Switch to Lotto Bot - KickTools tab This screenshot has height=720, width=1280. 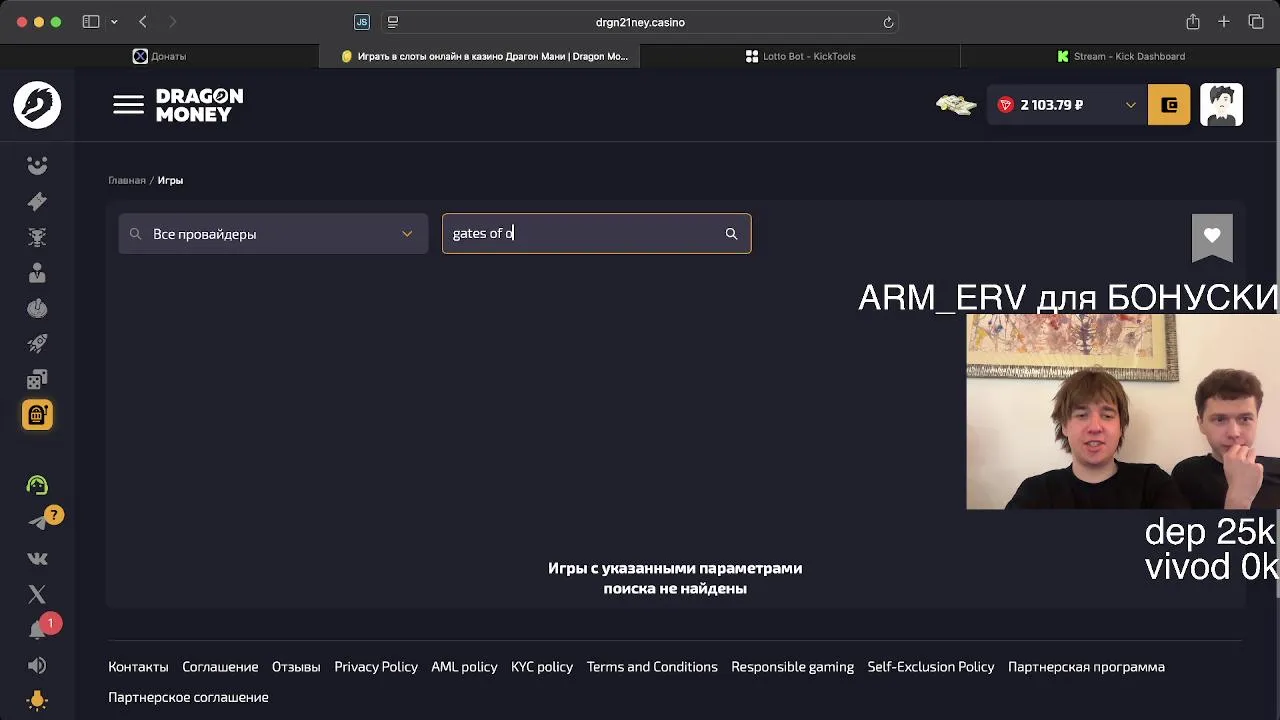coord(800,56)
